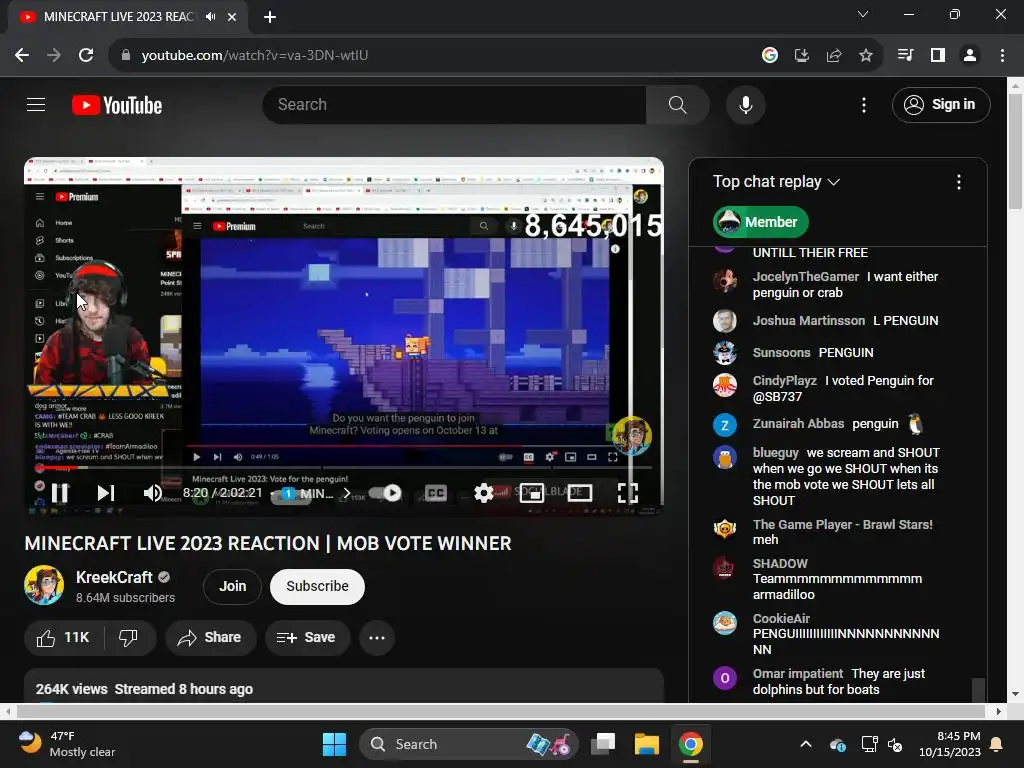Open the notifications bell
The image size is (1024, 768).
coord(997,744)
